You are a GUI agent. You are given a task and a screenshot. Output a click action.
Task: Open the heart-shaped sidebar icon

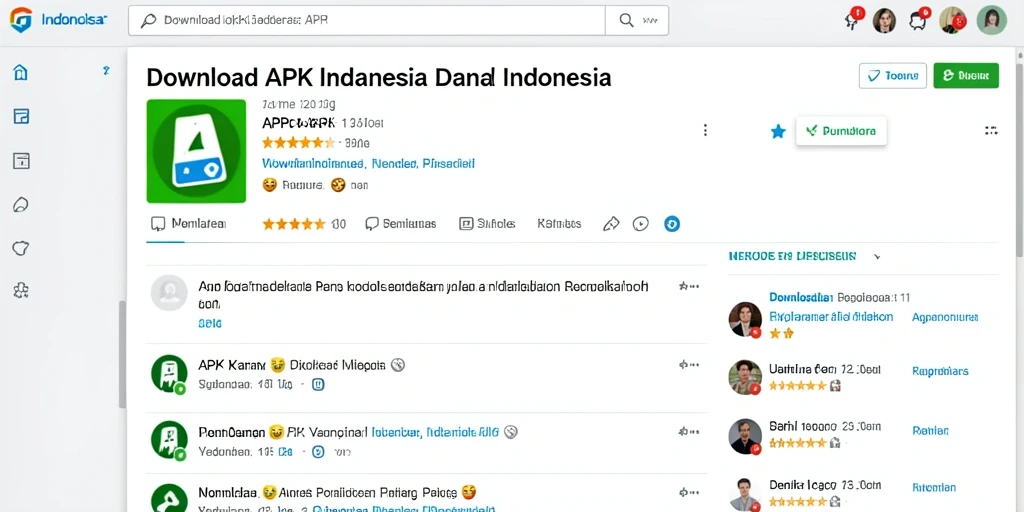[21, 248]
